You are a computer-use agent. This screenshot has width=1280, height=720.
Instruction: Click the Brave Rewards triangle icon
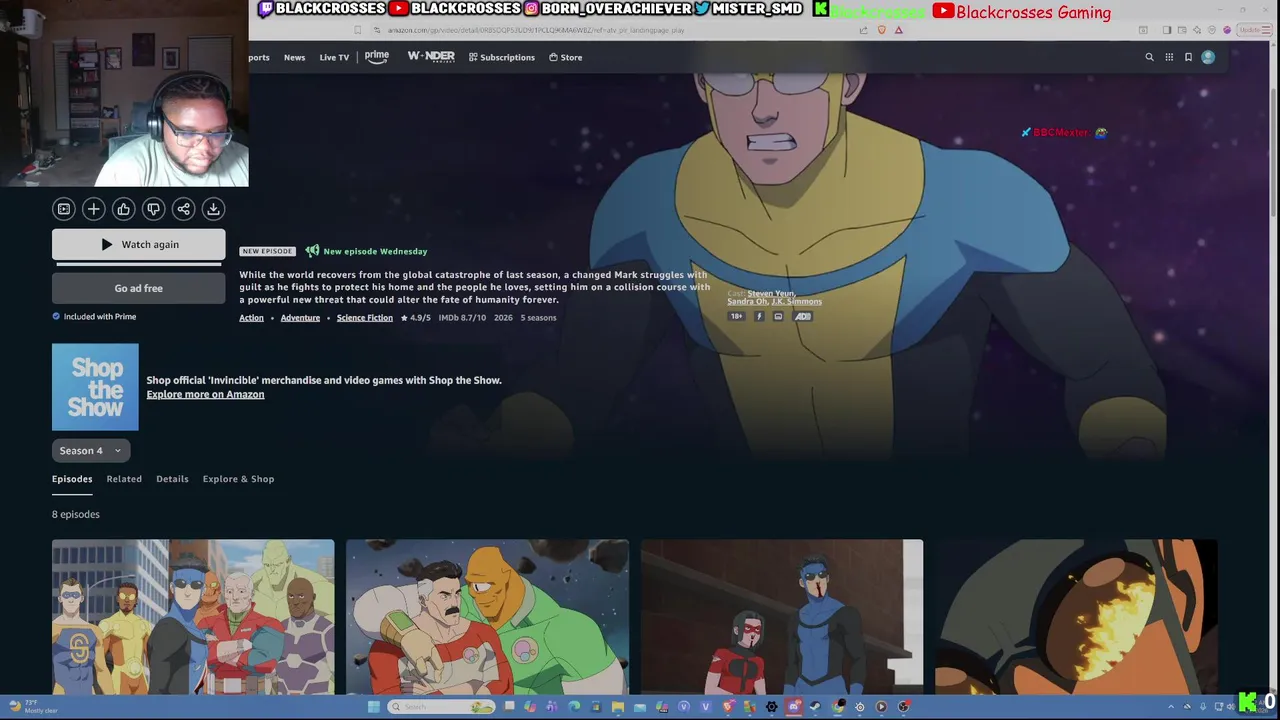[x=898, y=30]
